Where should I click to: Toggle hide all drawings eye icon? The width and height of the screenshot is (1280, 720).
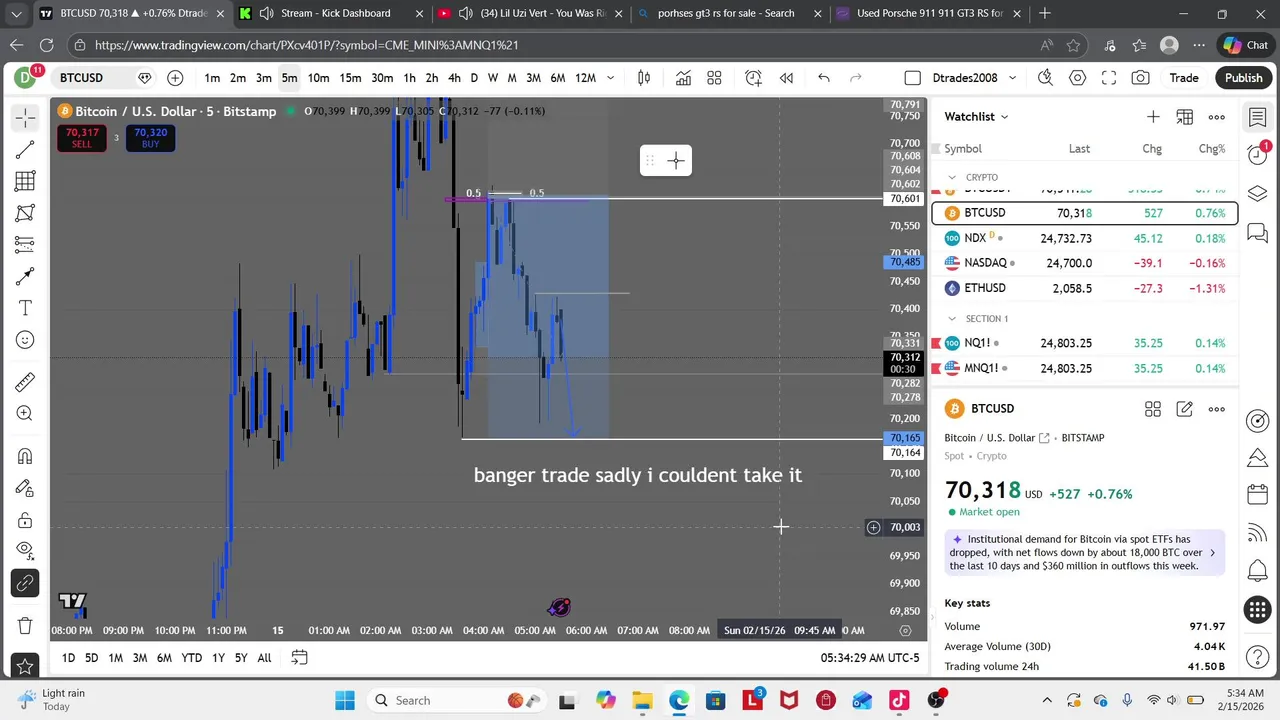click(x=25, y=549)
